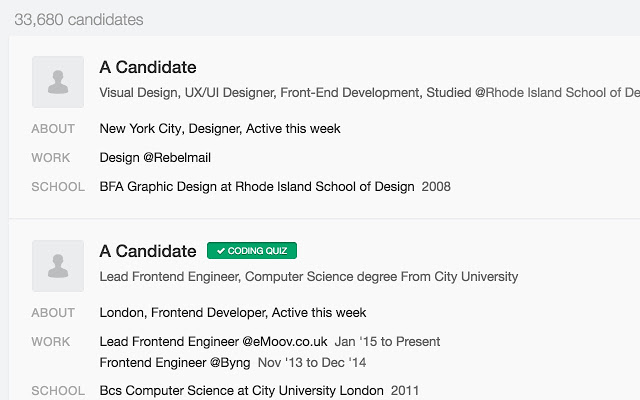The width and height of the screenshot is (640, 400).
Task: Click "Frontend Engineer @Byng" work entry
Action: (x=175, y=362)
